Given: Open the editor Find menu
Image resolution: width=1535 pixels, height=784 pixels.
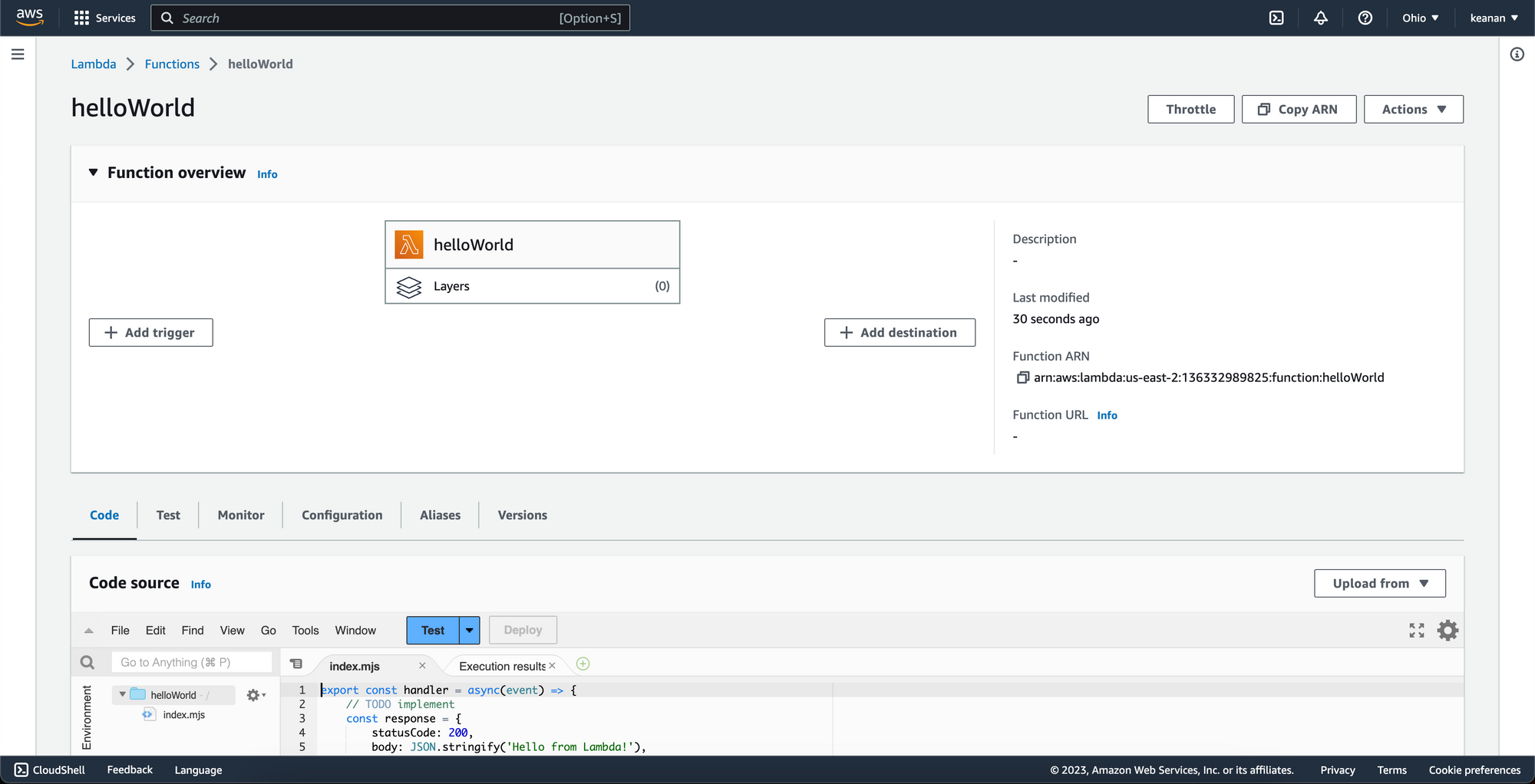Looking at the screenshot, I should [x=193, y=631].
